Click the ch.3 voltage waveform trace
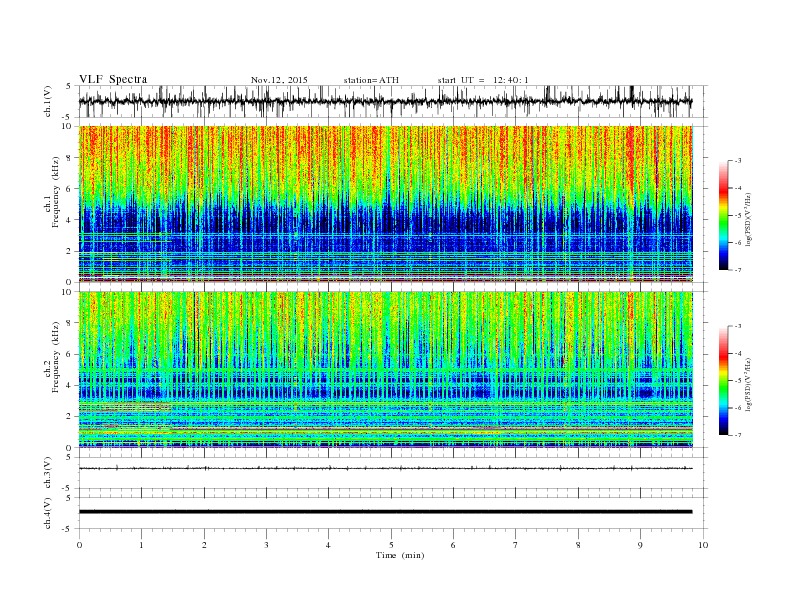This screenshot has height=612, width=792. click(x=386, y=469)
